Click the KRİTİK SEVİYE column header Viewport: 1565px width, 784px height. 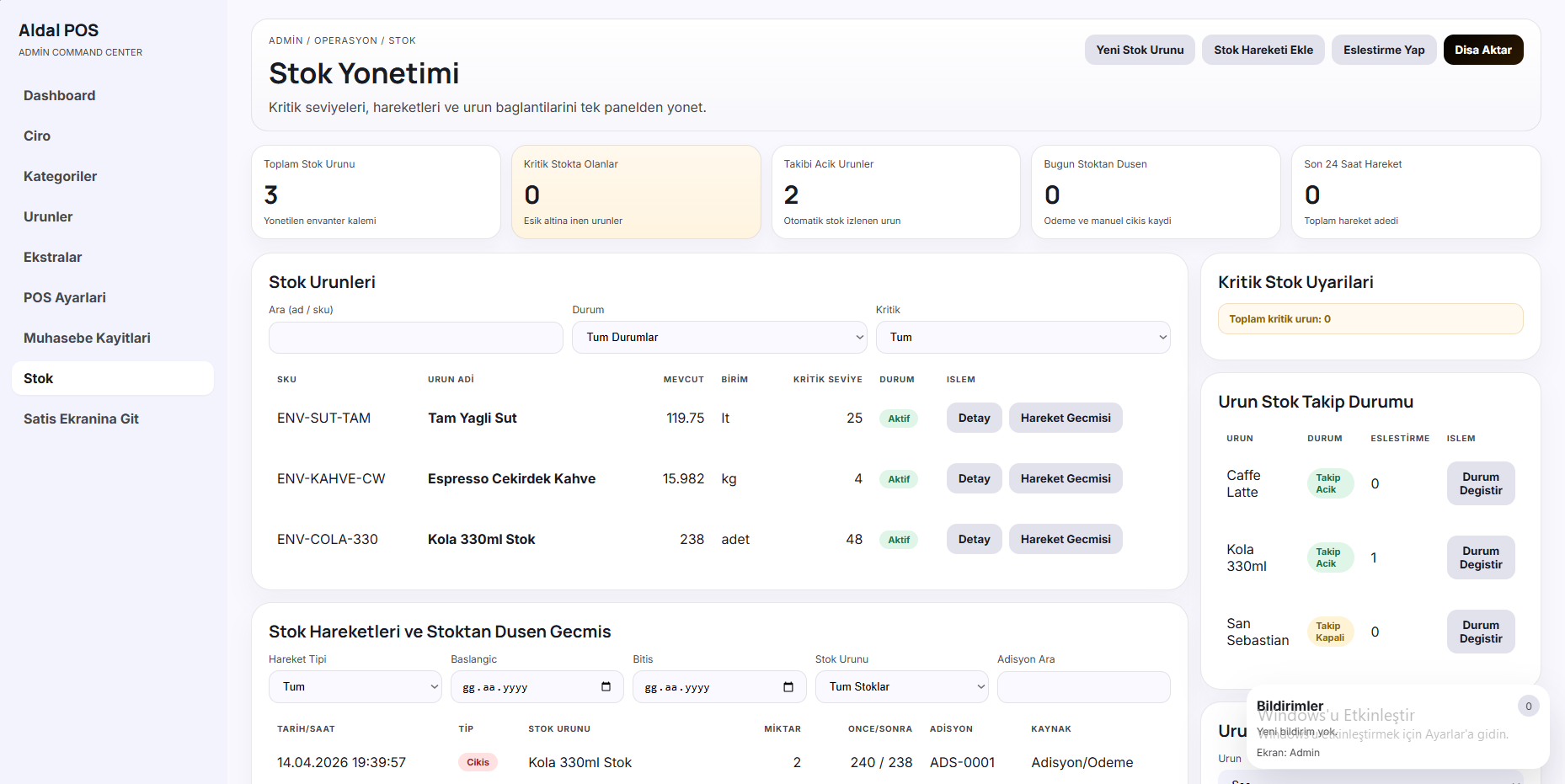[x=827, y=380]
